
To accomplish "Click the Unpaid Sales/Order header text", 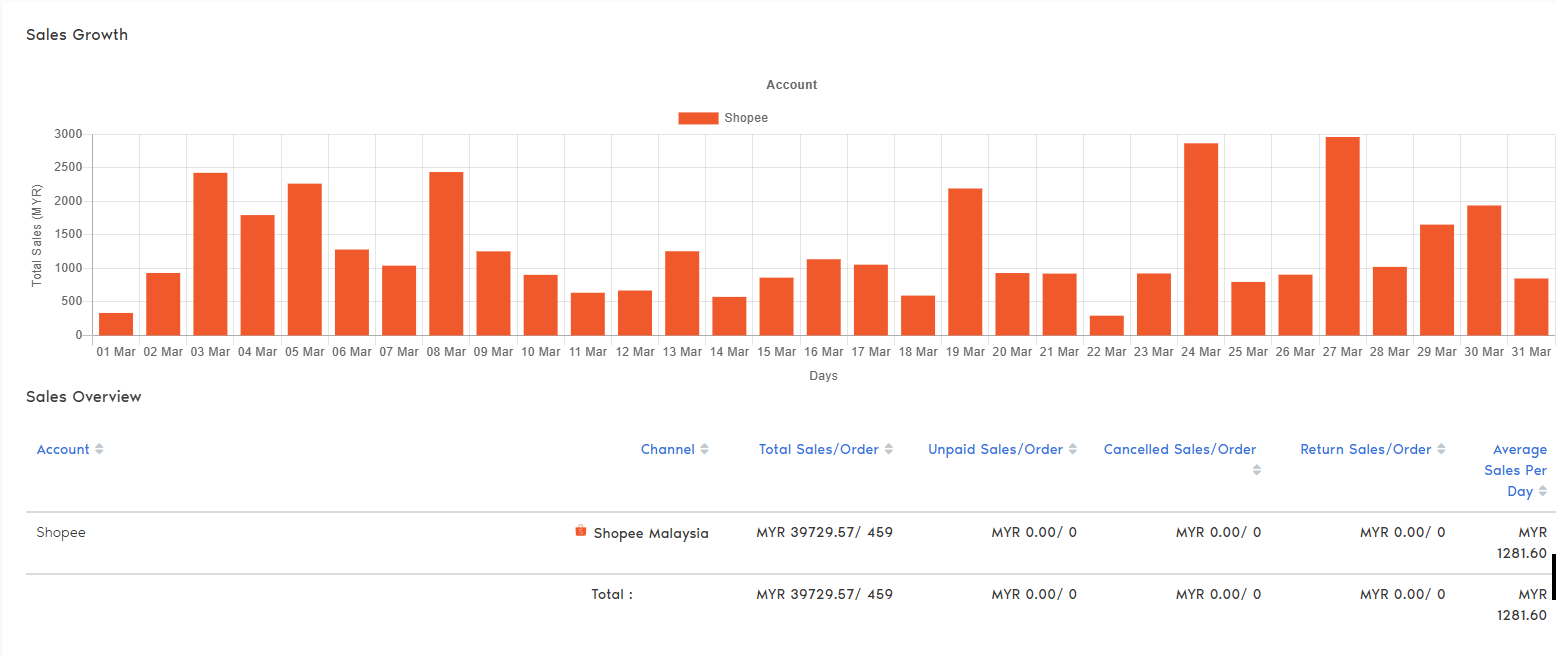I will 995,450.
